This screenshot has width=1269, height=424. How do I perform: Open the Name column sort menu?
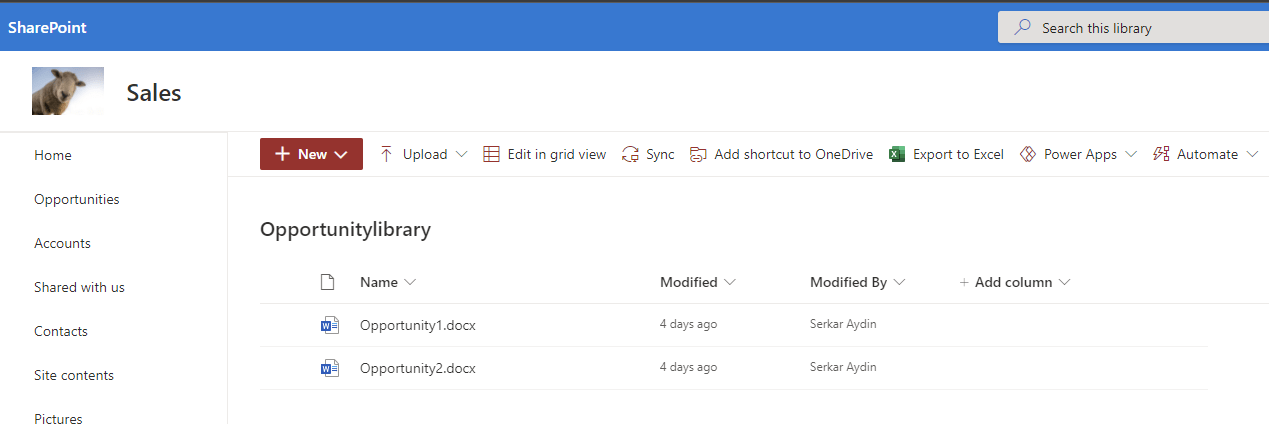click(x=410, y=282)
